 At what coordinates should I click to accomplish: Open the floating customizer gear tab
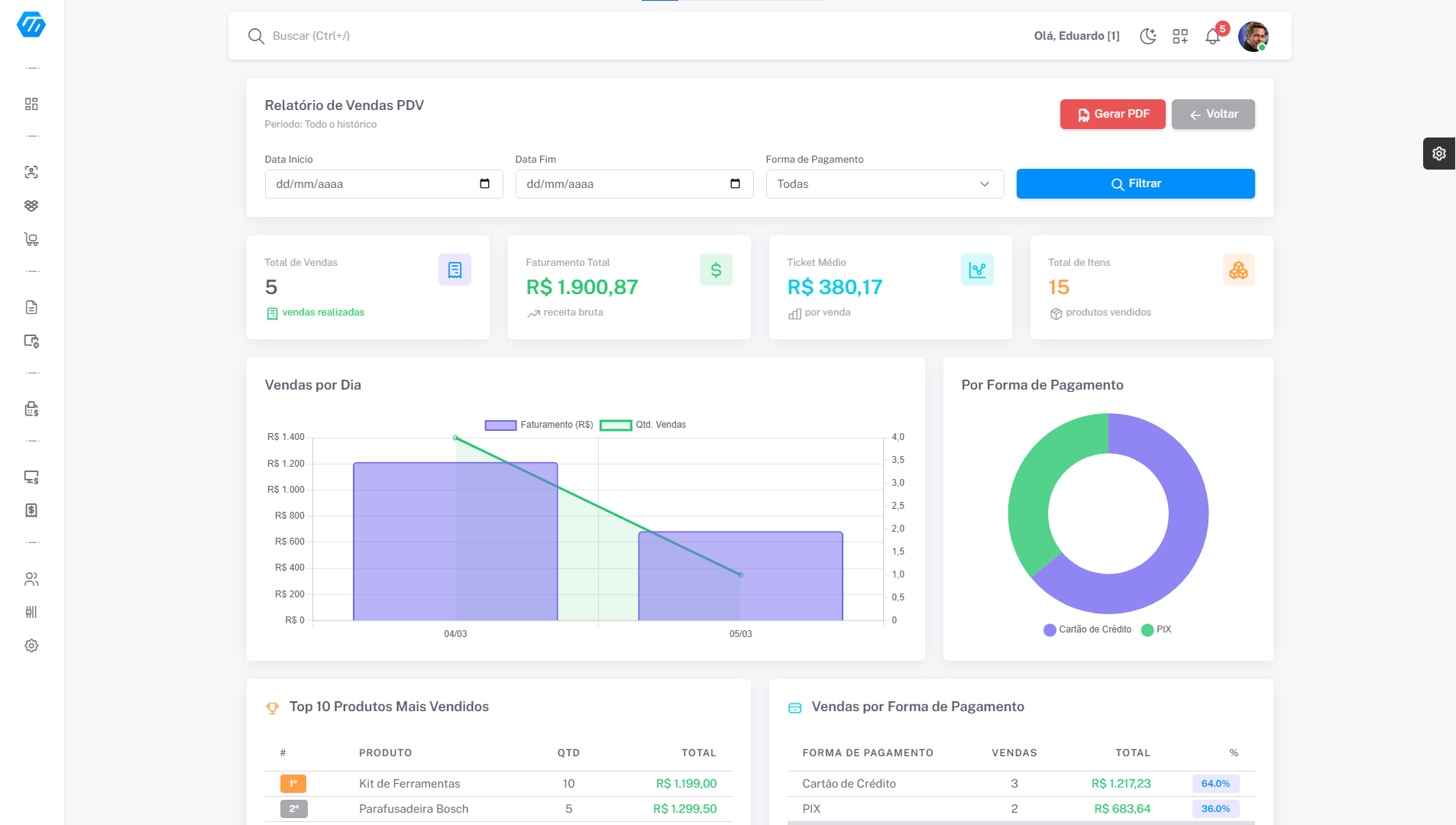point(1438,154)
